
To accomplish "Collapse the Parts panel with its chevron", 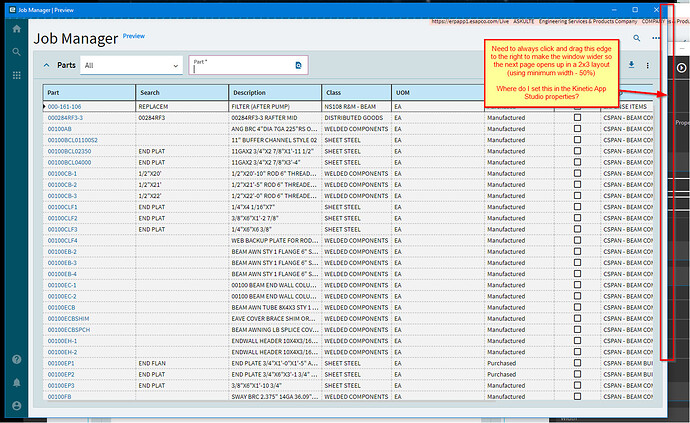I will tap(47, 65).
